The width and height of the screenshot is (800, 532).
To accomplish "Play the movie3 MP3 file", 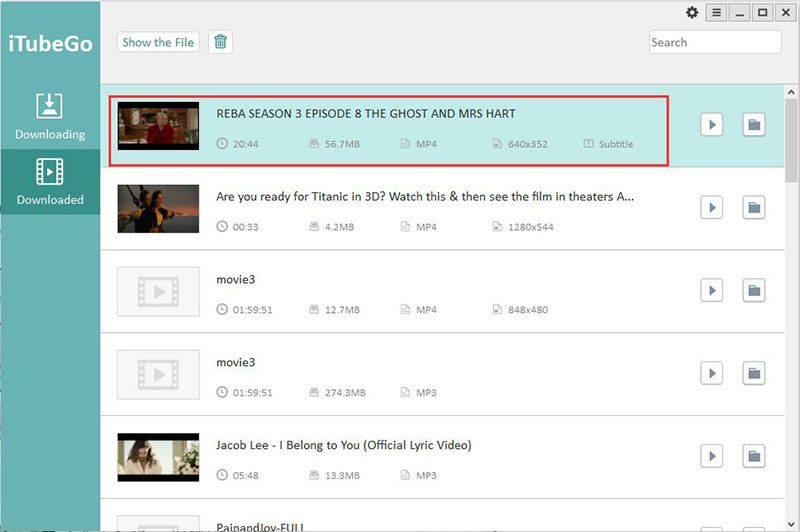I will click(712, 373).
